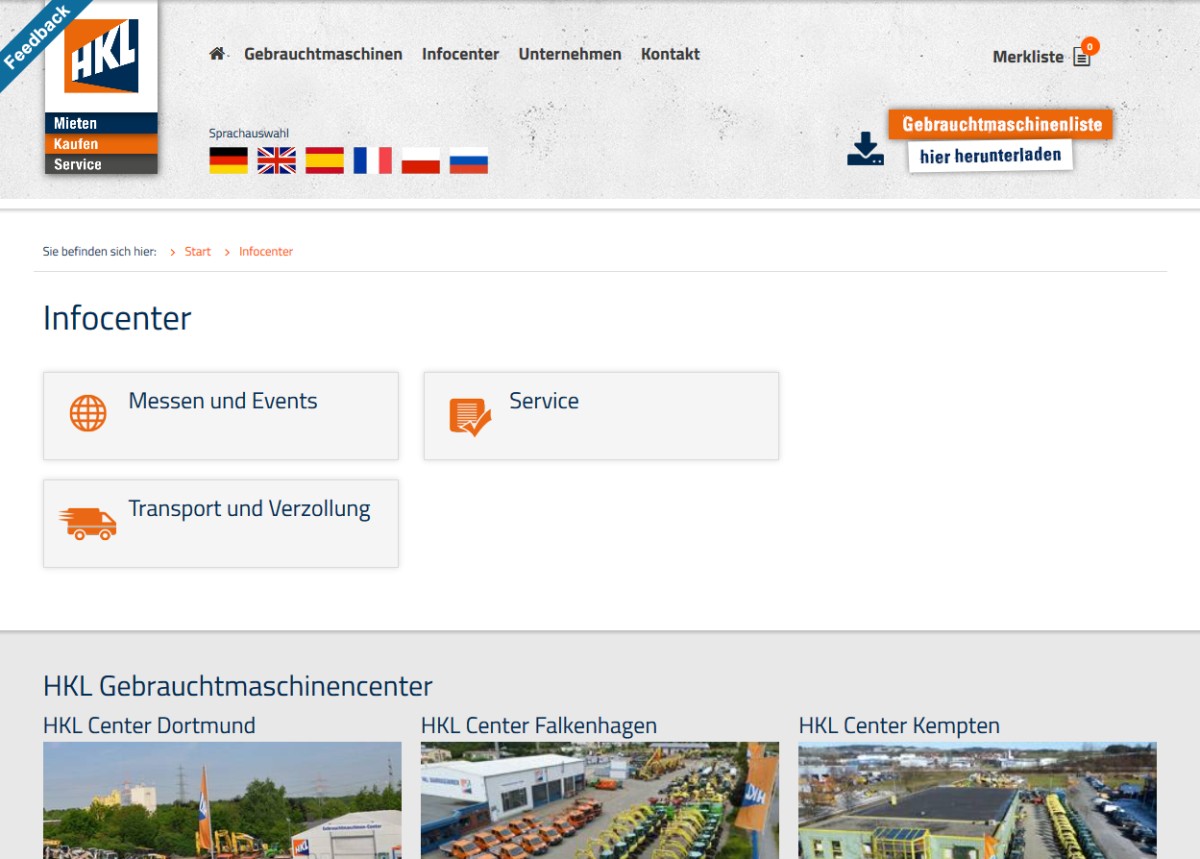Click the Gebrauchtmaschinenliste orange banner
Screen dimensions: 1200x859
tap(1001, 125)
